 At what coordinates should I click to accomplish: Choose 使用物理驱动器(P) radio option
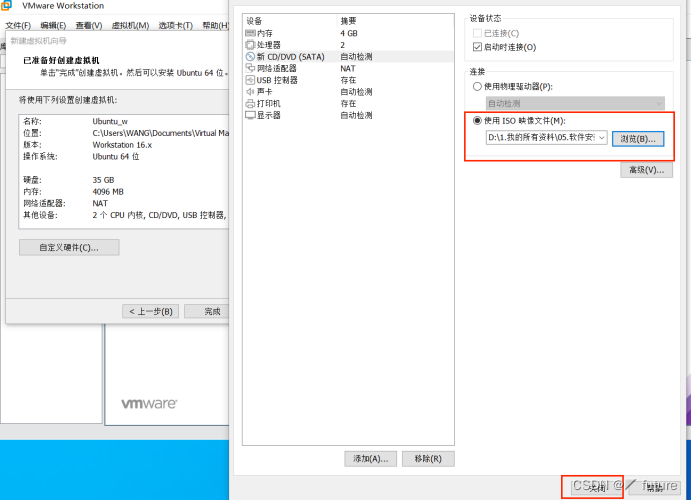tap(477, 86)
